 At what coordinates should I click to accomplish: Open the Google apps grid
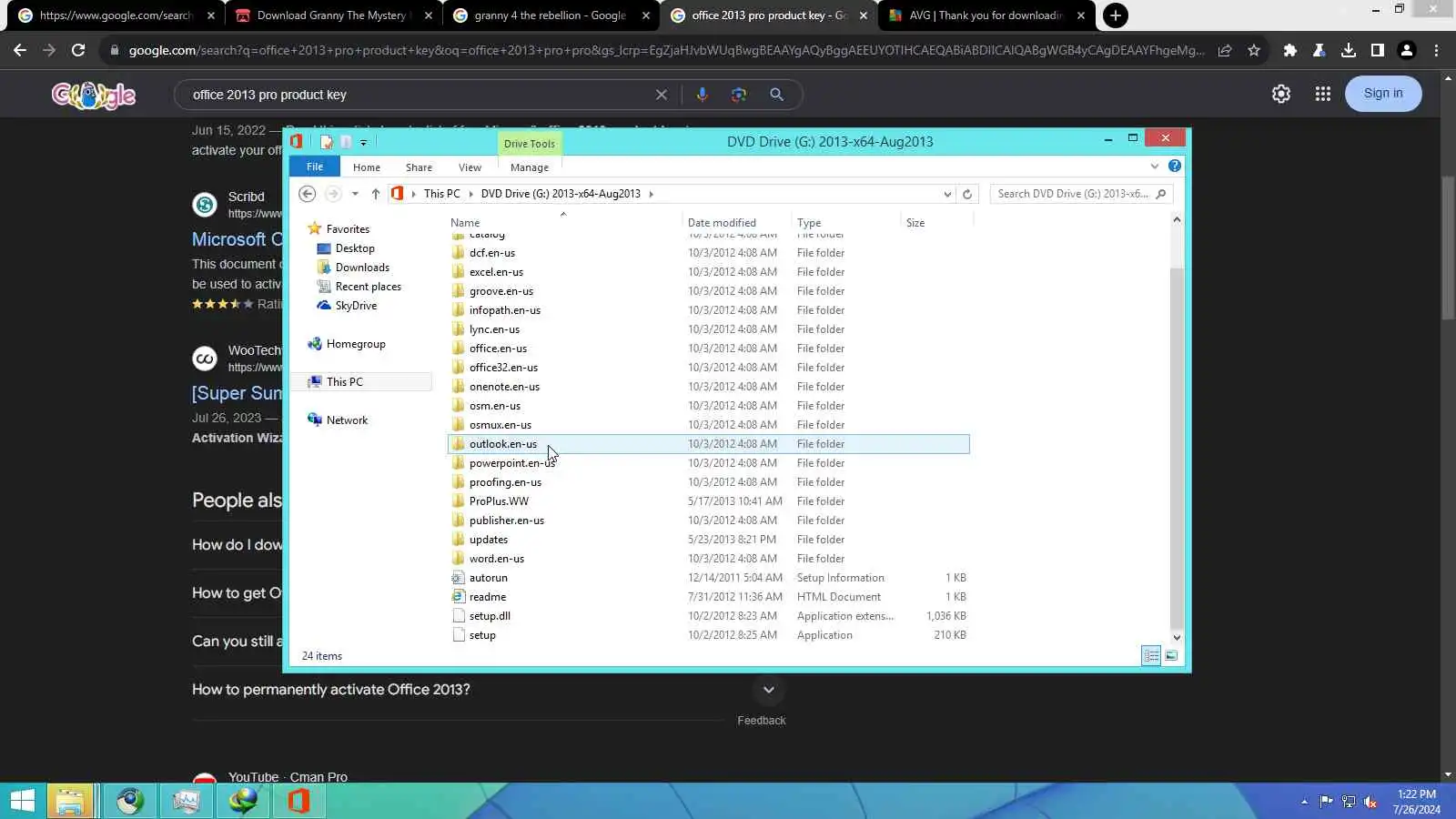click(1323, 94)
